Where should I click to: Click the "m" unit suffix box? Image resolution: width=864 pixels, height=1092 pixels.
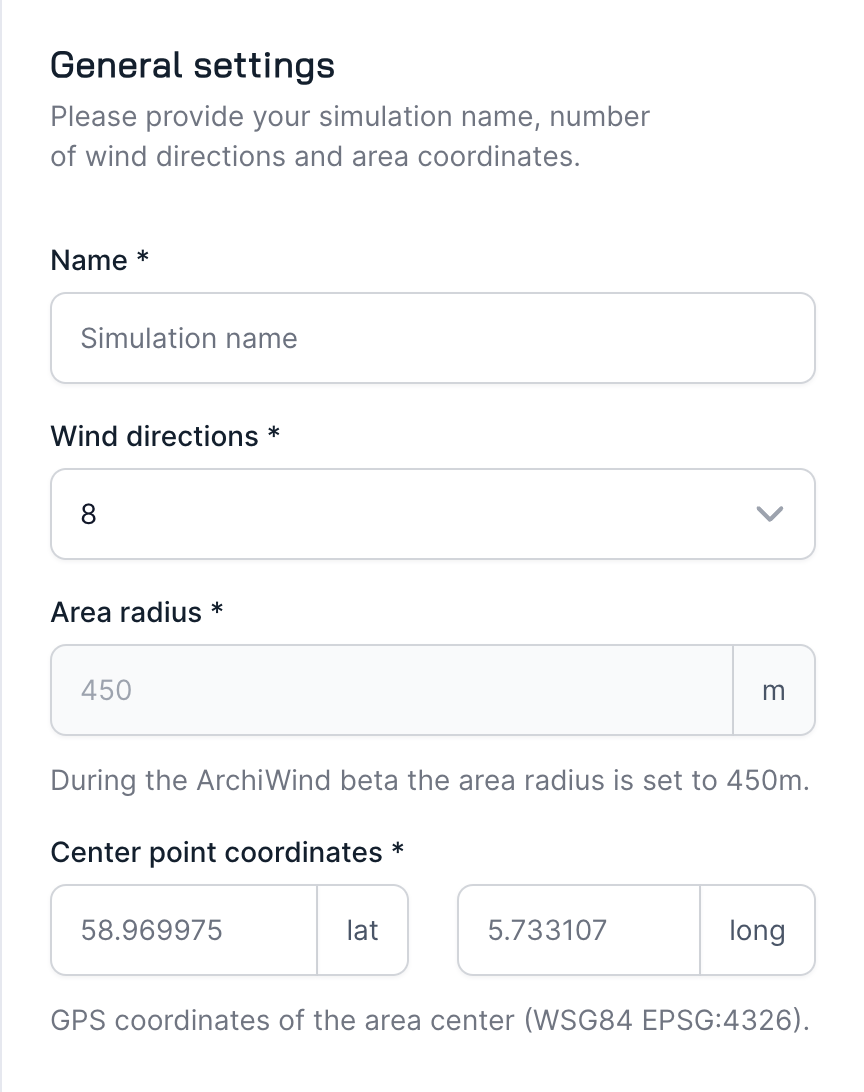point(773,690)
